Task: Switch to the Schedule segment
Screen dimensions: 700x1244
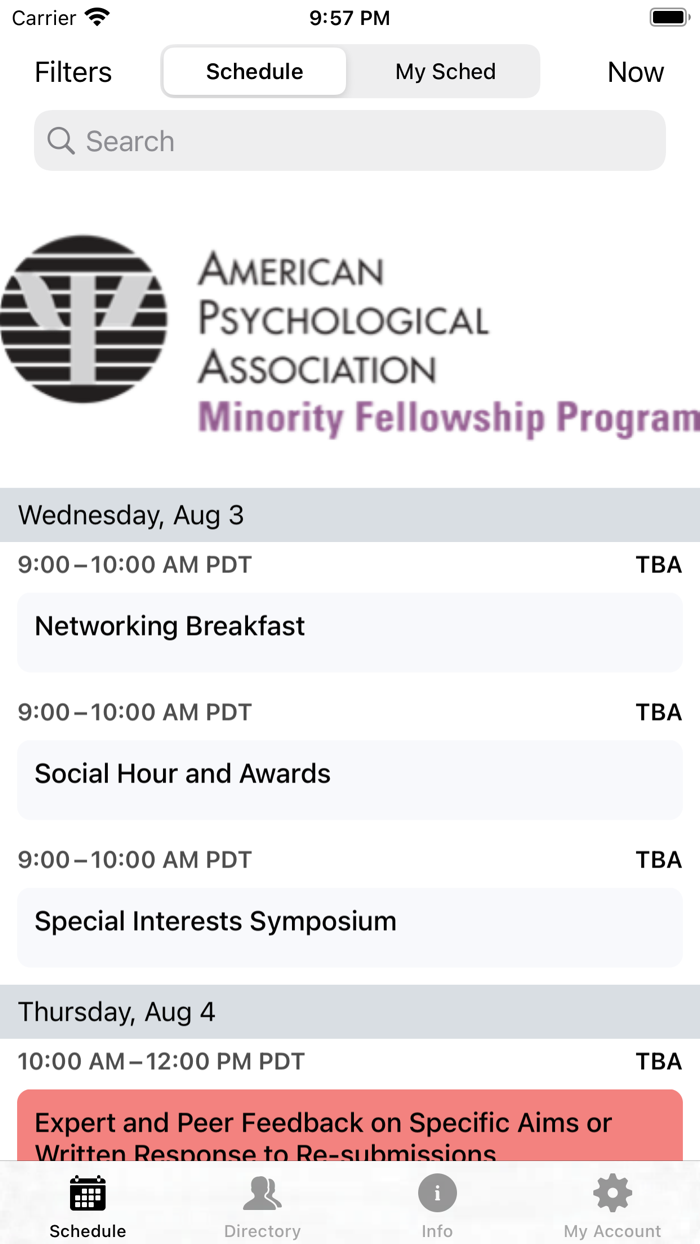Action: pos(255,72)
